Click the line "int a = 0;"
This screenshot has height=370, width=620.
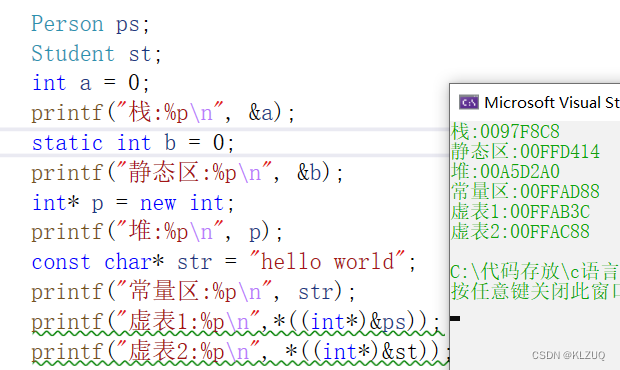click(x=91, y=83)
